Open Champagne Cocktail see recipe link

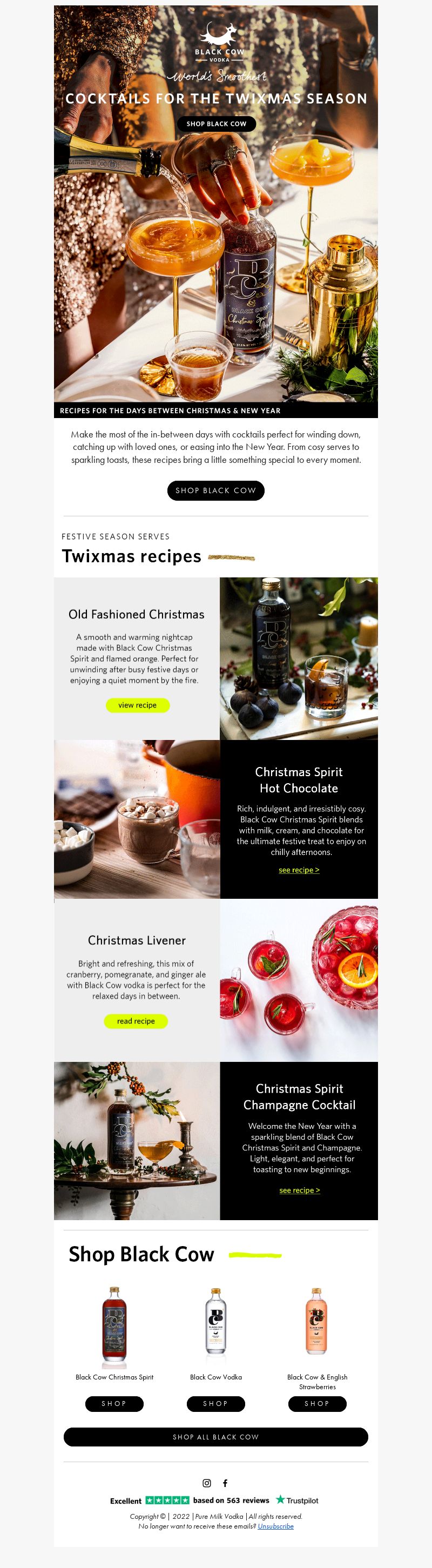(x=299, y=1190)
